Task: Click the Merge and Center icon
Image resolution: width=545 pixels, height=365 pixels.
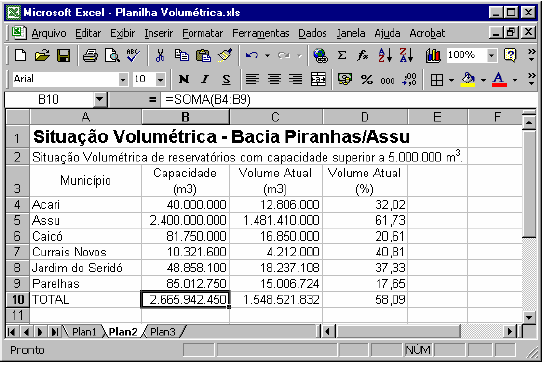Action: 318,79
